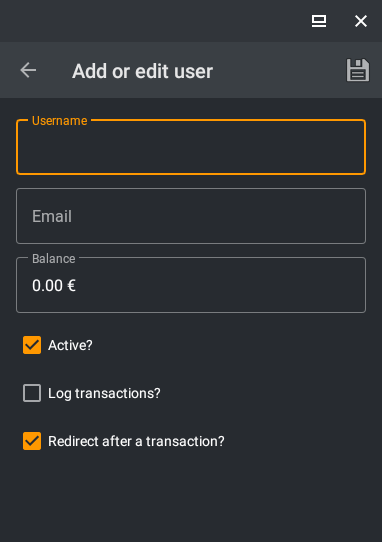Enable the Log transactions? checkbox
The height and width of the screenshot is (542, 382).
click(32, 393)
